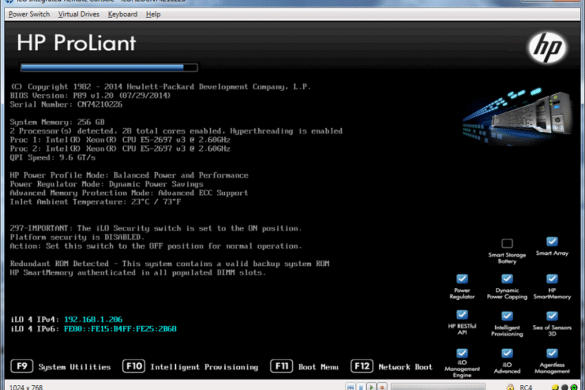This screenshot has width=585, height=390.
Task: Click the HP RESTful API checkbox
Action: click(462, 315)
